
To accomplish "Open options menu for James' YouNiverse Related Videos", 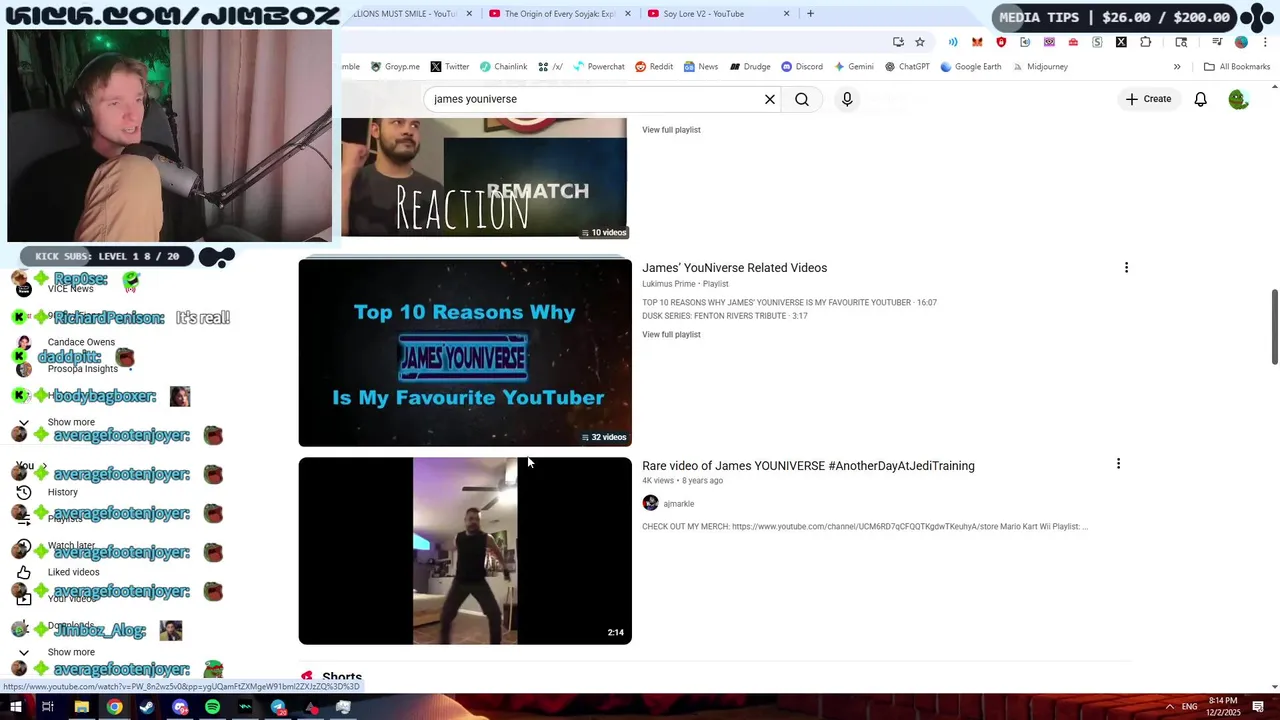I will (x=1126, y=268).
